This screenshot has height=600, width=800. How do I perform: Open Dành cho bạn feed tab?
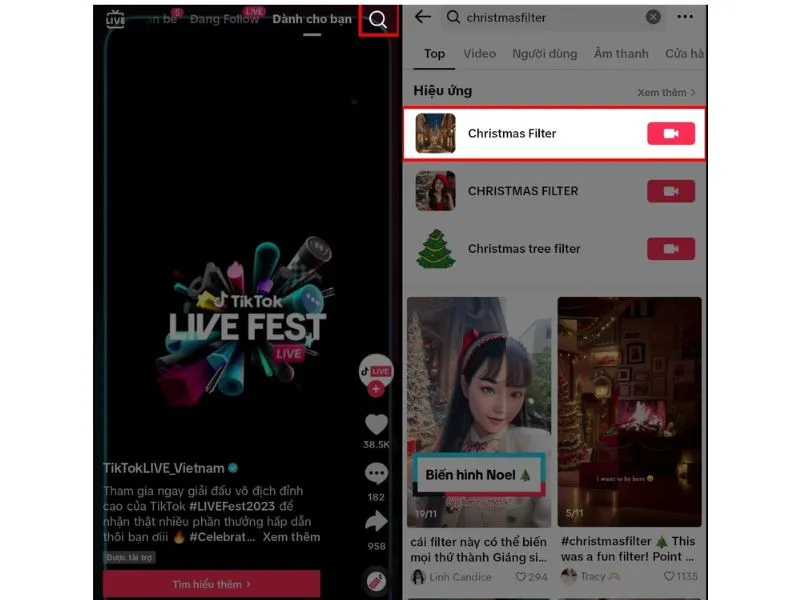tap(312, 19)
